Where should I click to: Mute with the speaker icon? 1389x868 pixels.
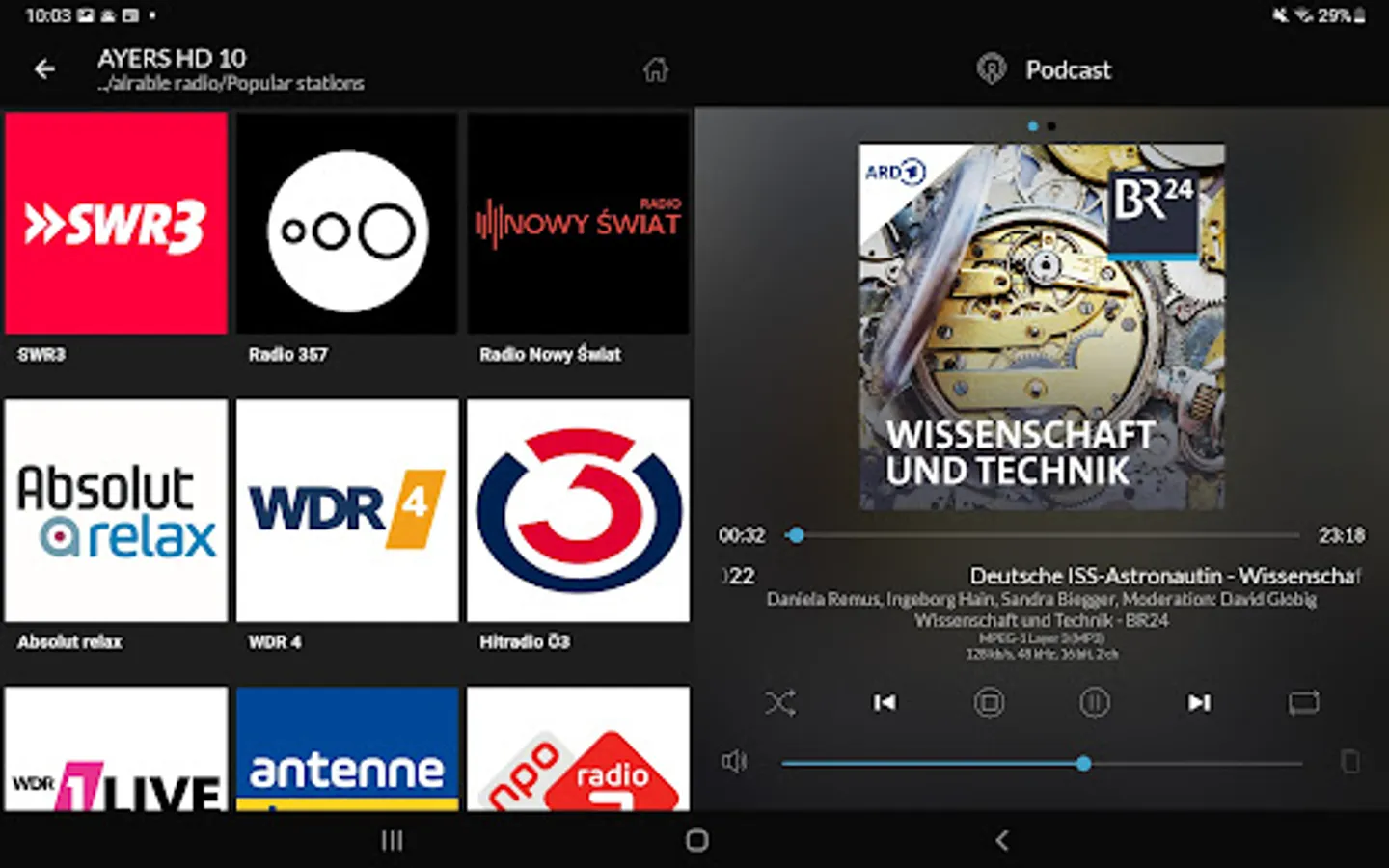click(734, 762)
